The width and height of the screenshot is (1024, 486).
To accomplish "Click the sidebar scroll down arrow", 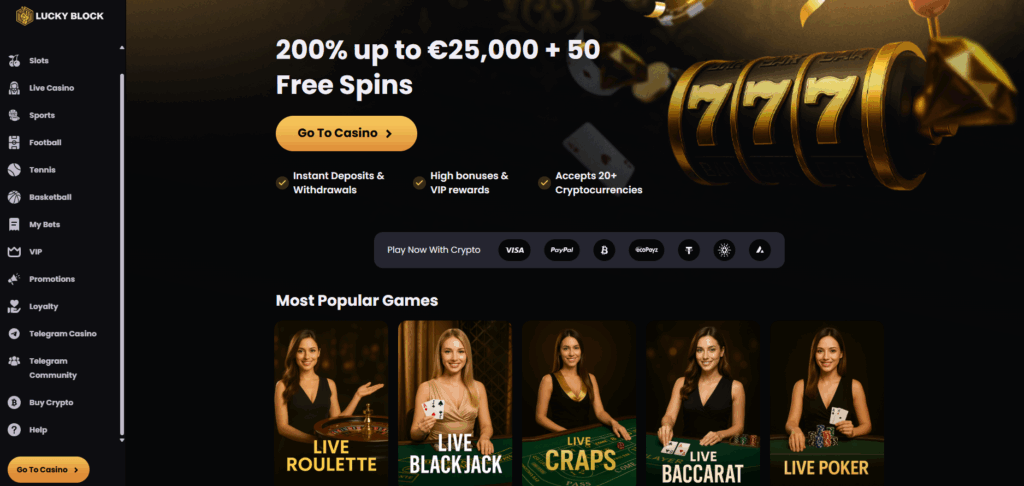I will click(x=121, y=441).
